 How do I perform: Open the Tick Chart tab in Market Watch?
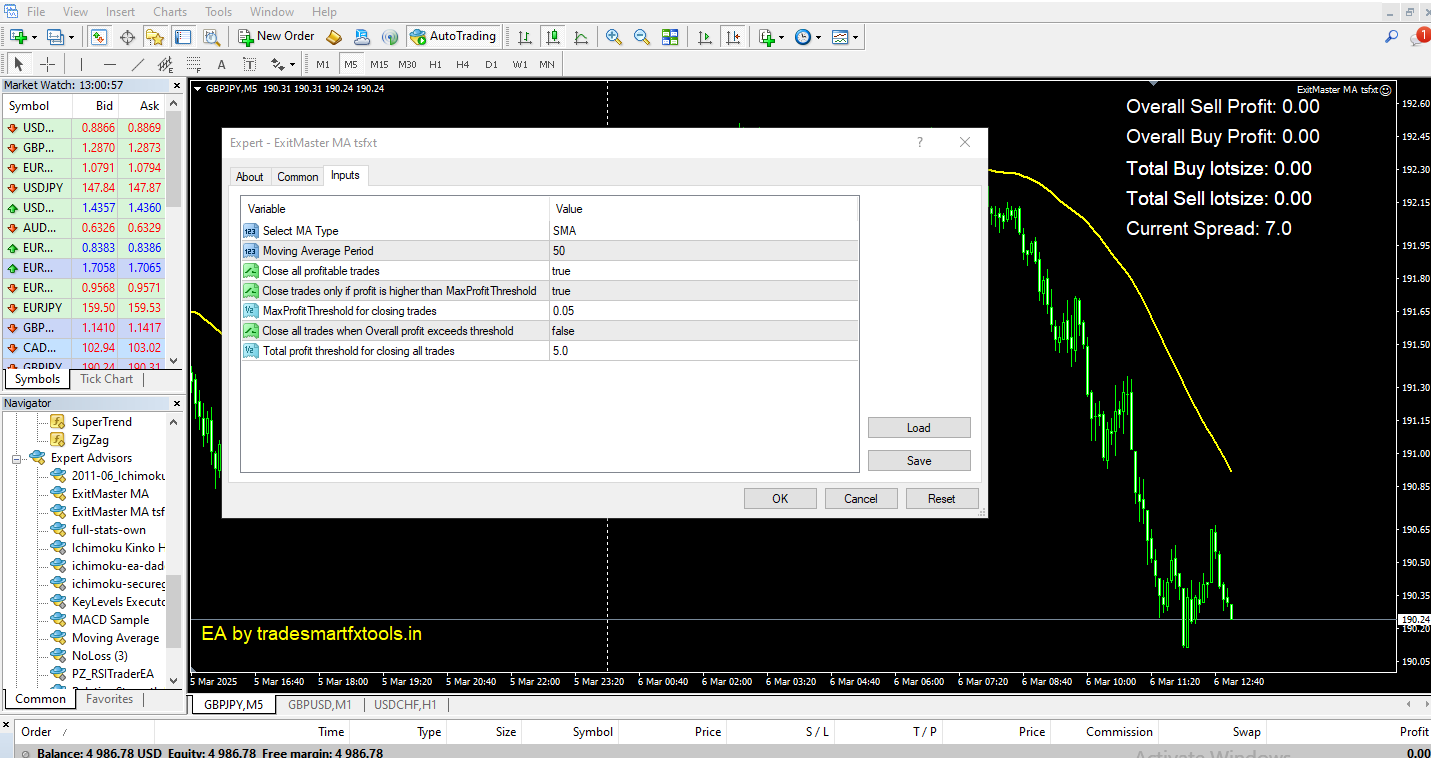coord(106,379)
